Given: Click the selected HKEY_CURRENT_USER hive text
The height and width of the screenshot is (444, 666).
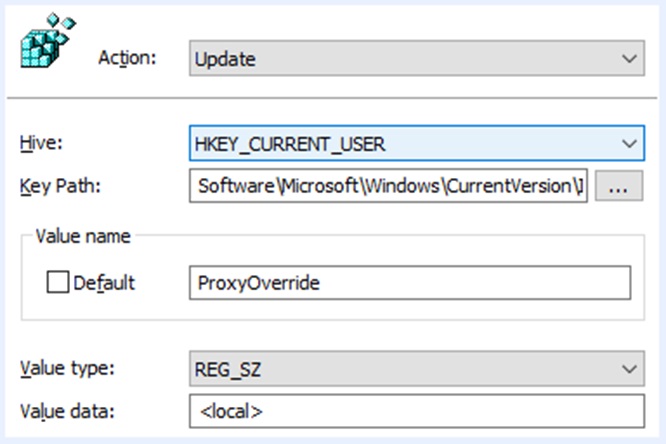Looking at the screenshot, I should pyautogui.click(x=290, y=144).
